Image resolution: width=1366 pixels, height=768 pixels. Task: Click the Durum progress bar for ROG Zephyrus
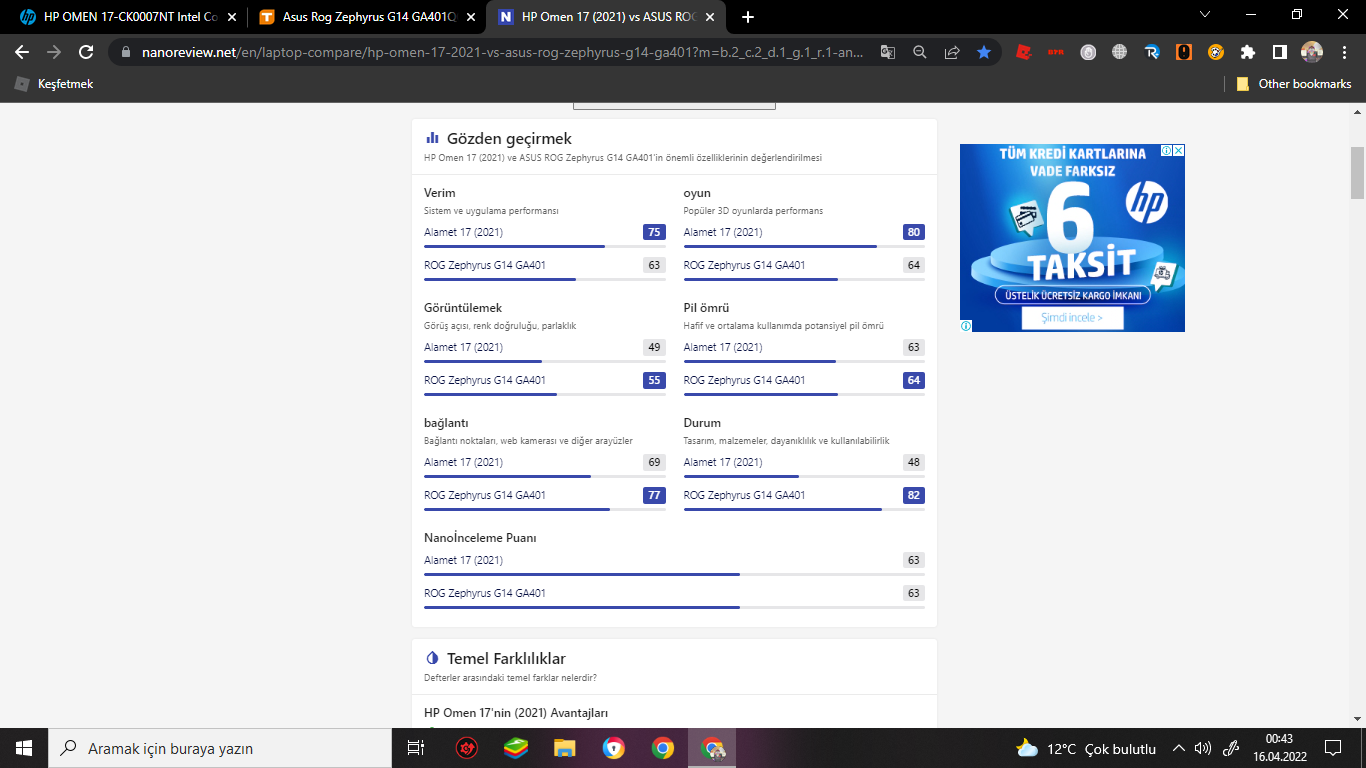click(804, 509)
